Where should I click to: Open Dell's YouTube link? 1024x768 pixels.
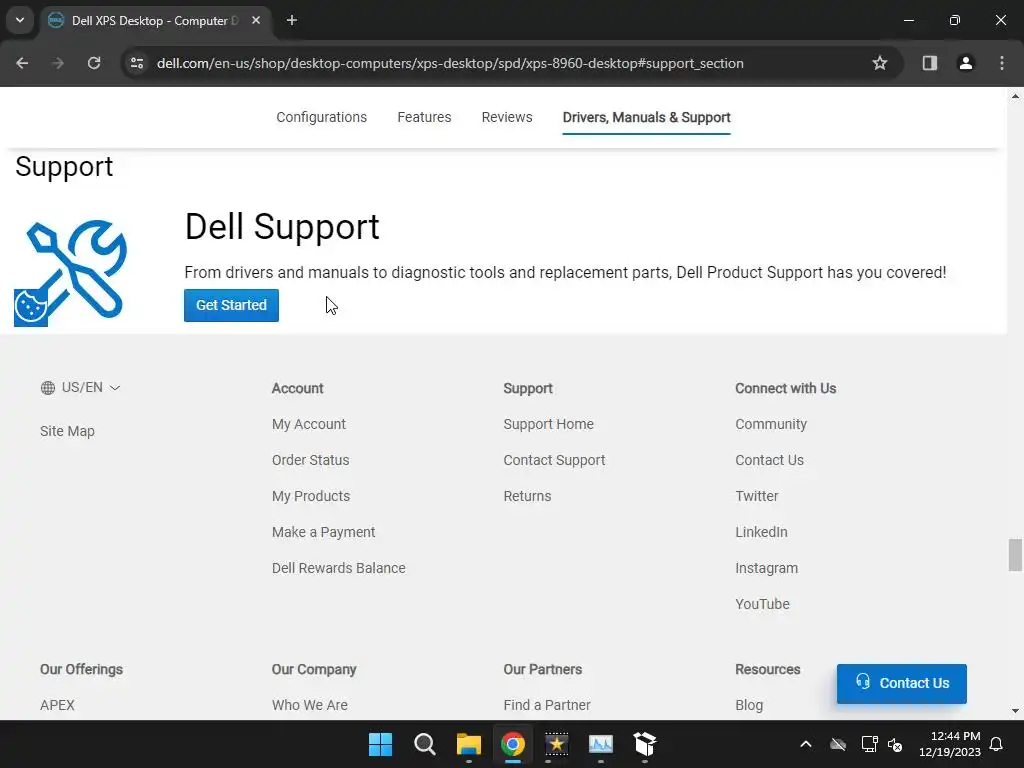[762, 604]
